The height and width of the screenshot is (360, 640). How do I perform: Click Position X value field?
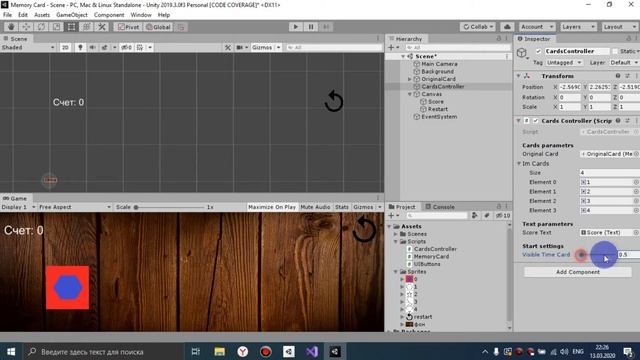[570, 87]
